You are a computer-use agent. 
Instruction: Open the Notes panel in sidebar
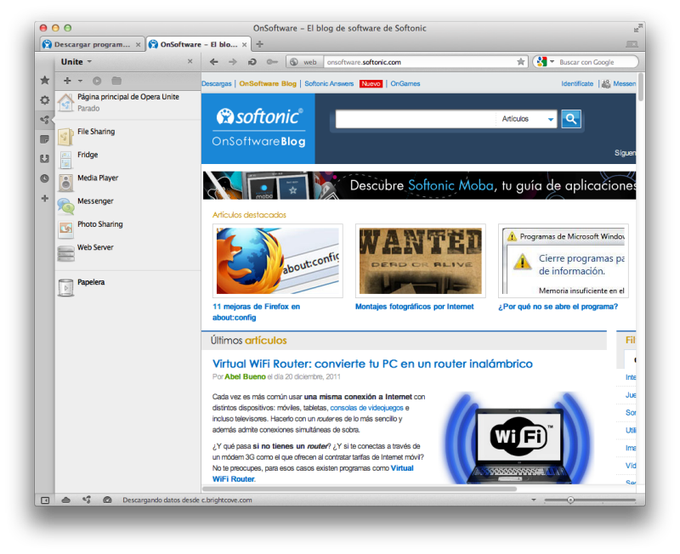45,139
